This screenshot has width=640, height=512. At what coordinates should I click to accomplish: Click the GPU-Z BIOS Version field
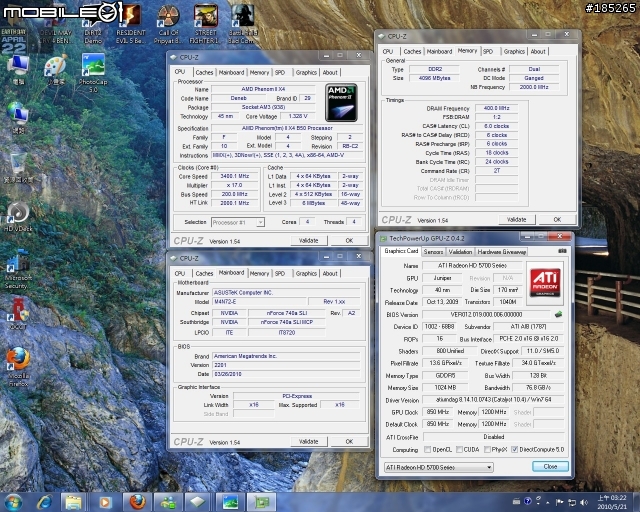click(x=486, y=314)
